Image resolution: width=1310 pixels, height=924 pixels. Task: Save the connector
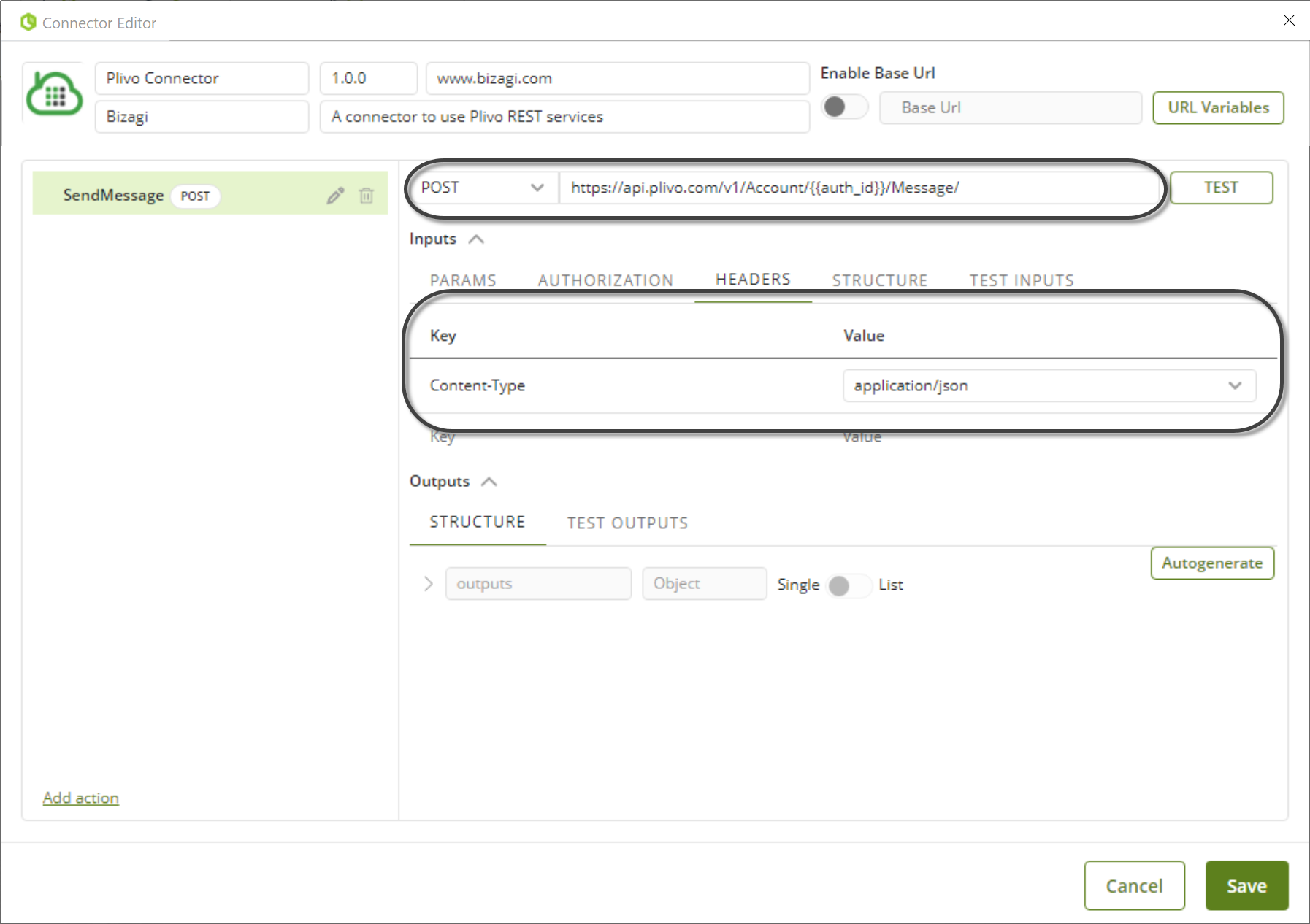point(1246,885)
